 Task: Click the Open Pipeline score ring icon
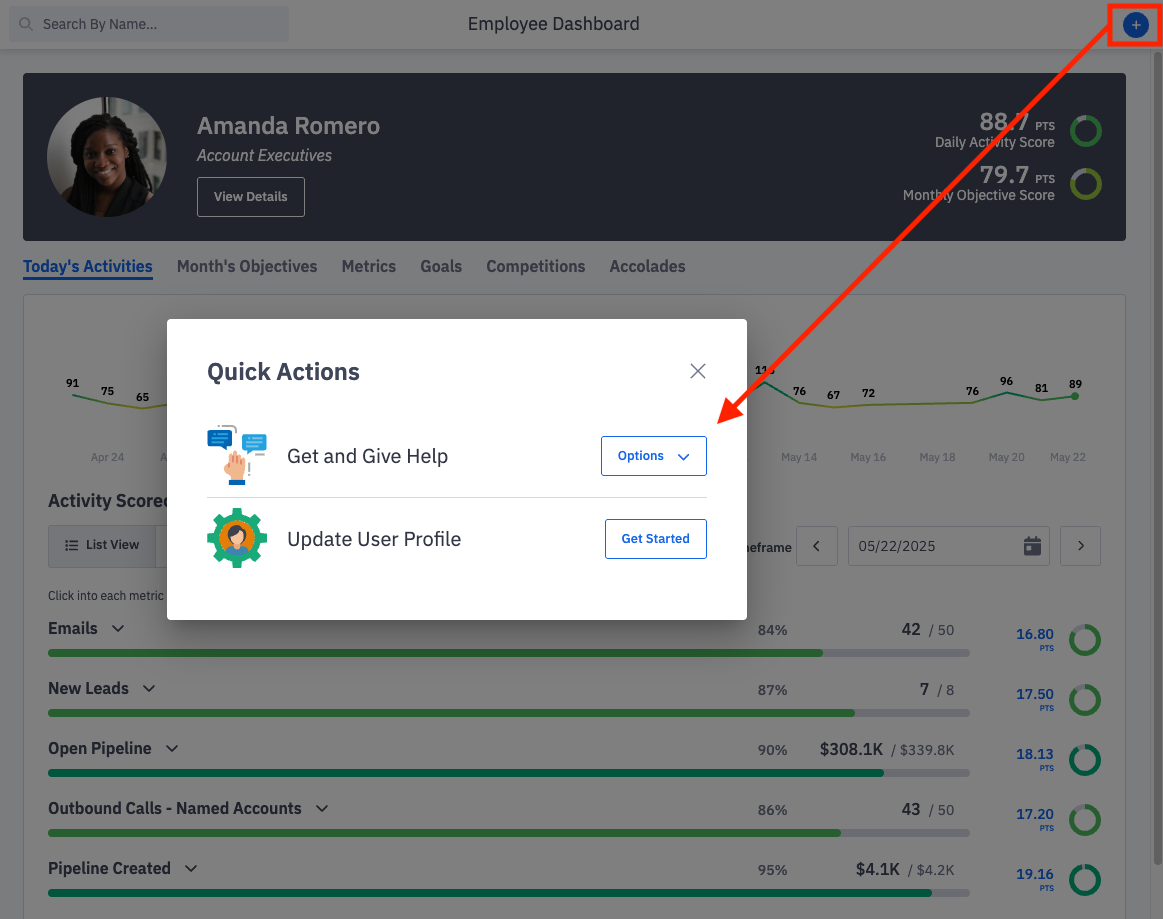[1084, 760]
